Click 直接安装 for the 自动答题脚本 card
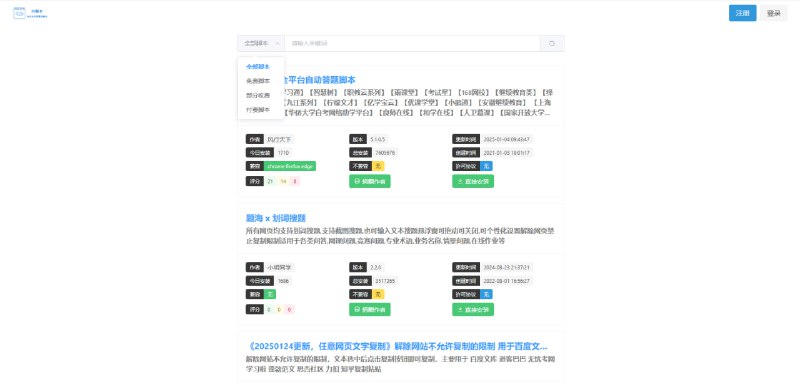Screen dimensions: 800x382 pyautogui.click(x=473, y=181)
